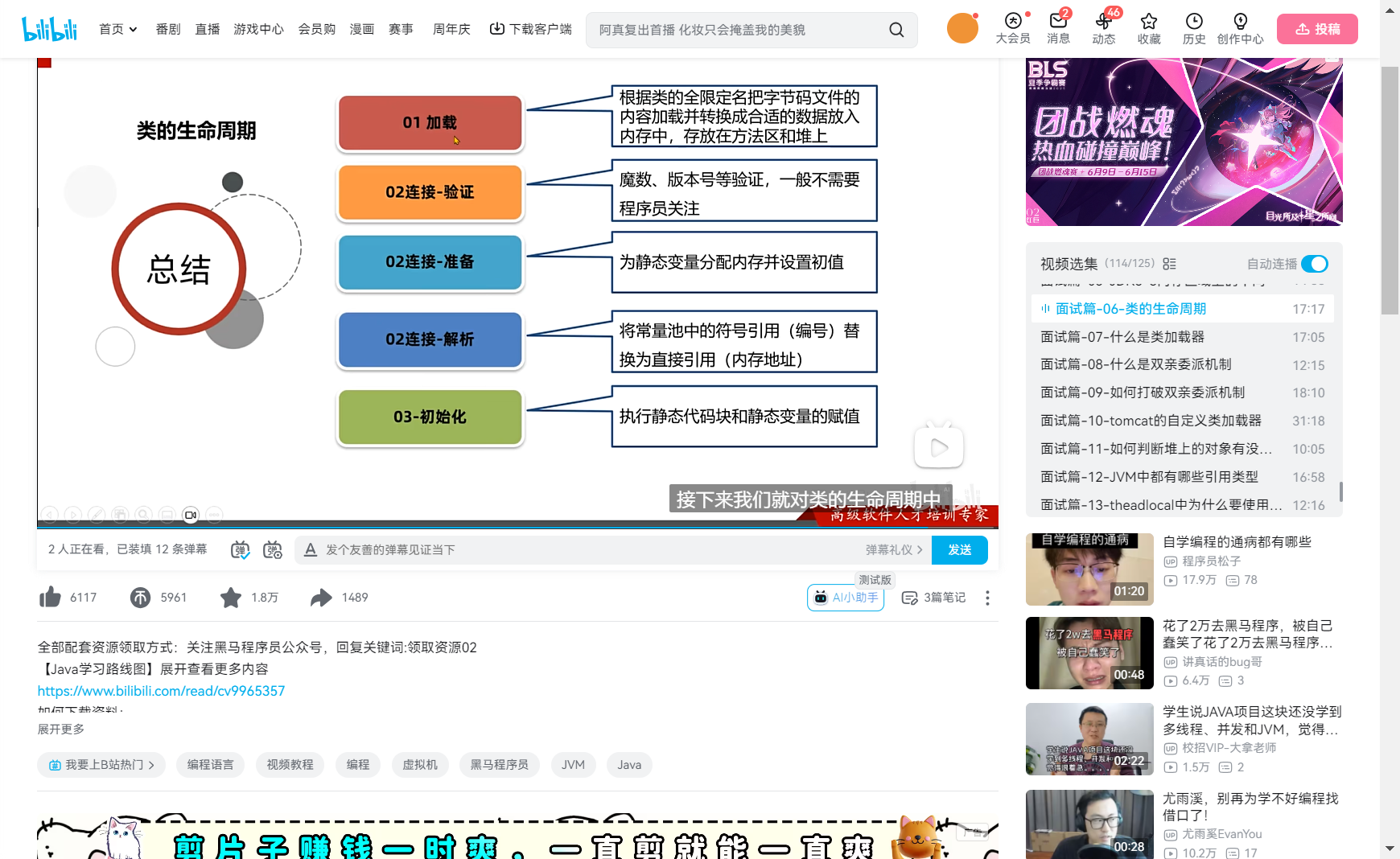Open danmaku settings icon
Viewport: 1400px width, 859px height.
click(273, 550)
